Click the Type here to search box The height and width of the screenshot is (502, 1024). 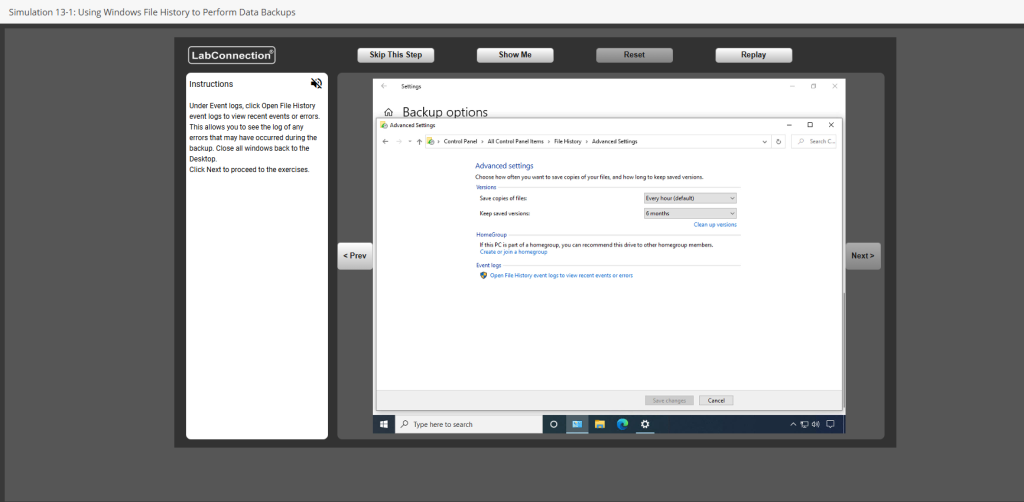pos(468,424)
